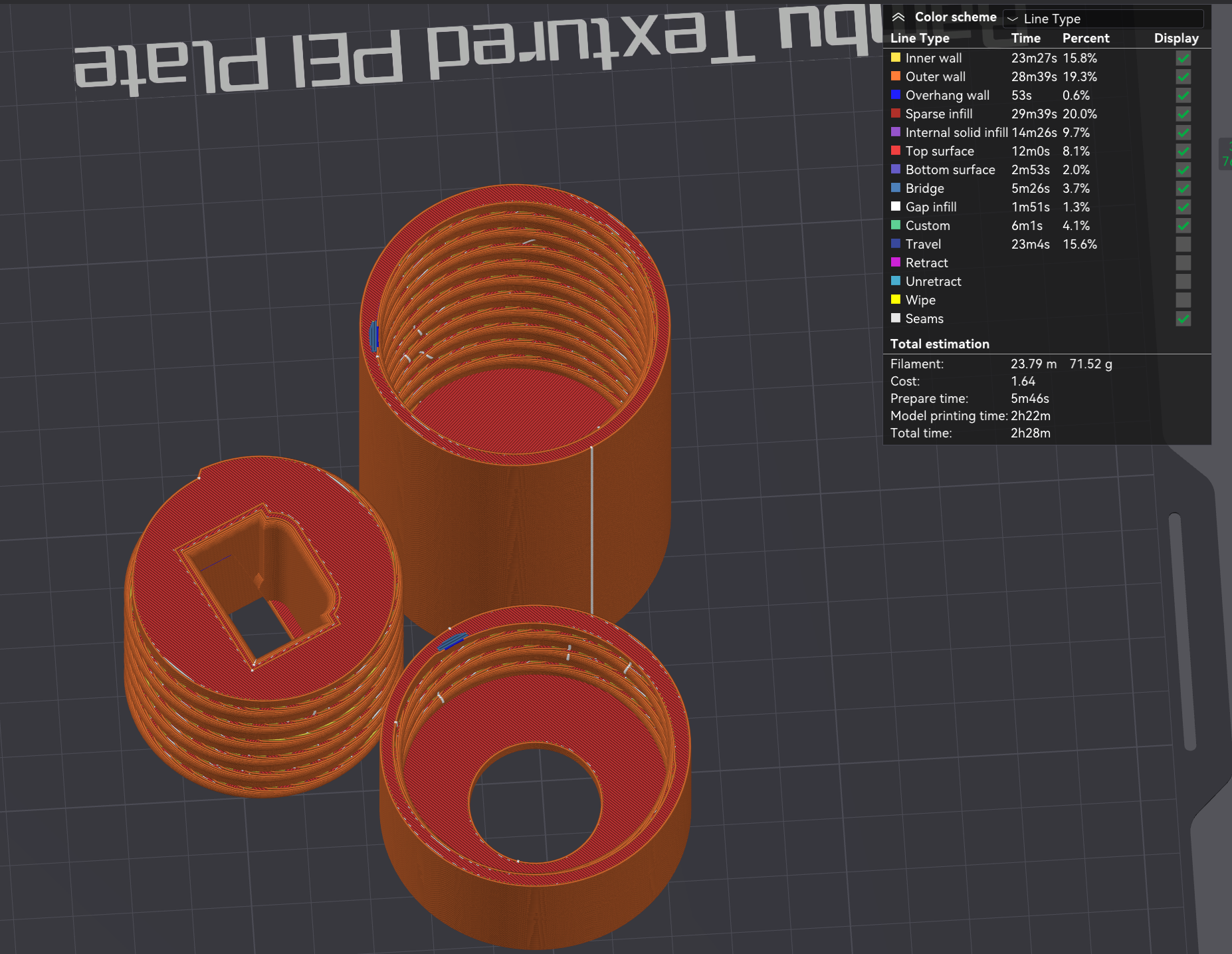Click the Retract magenta color swatch
This screenshot has width=1232, height=954.
(896, 263)
